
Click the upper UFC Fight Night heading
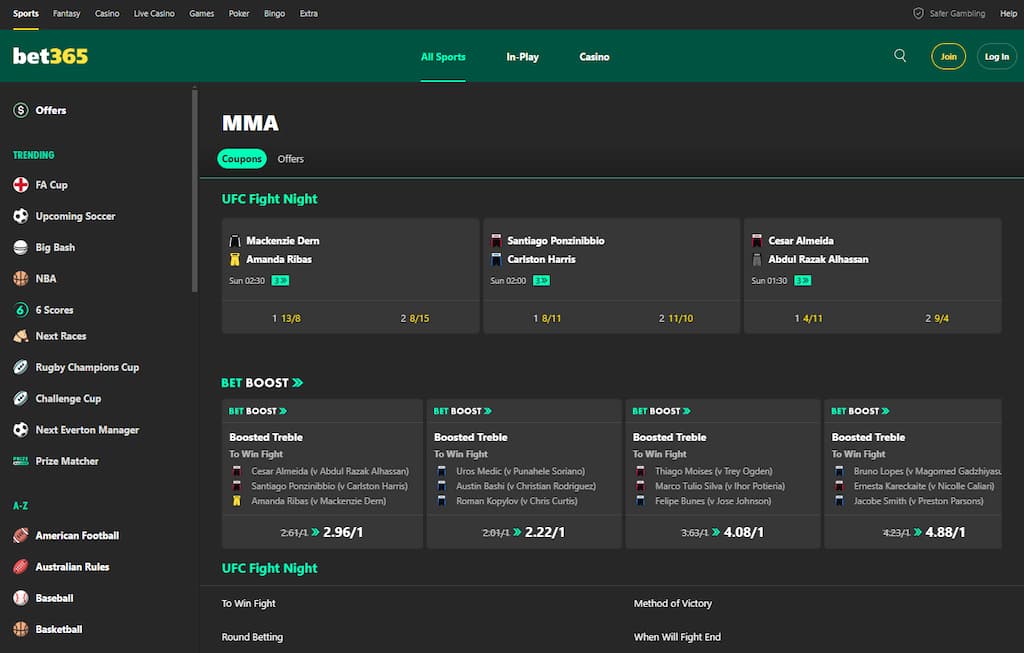(x=270, y=199)
